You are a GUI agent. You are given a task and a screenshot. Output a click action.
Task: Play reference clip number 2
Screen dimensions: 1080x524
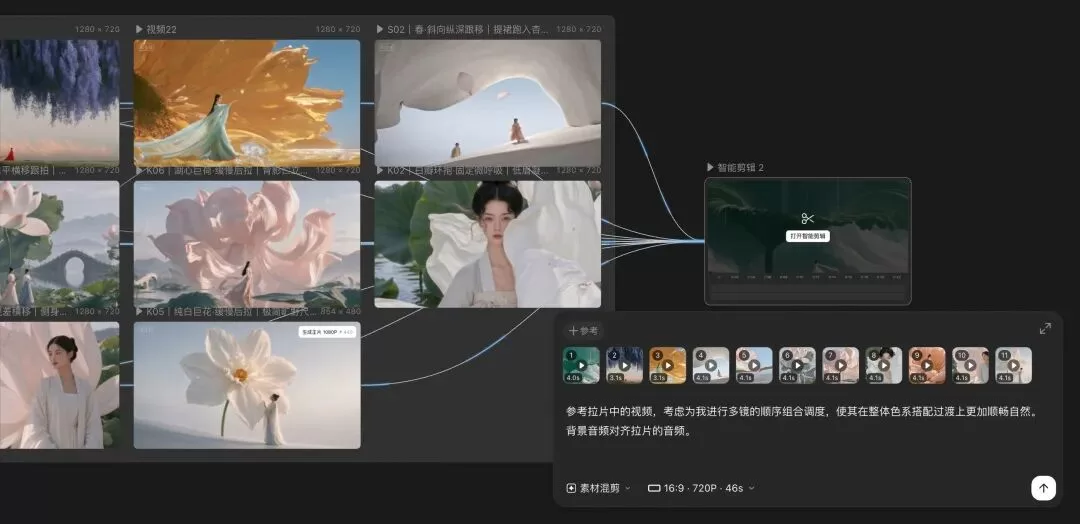click(x=624, y=365)
